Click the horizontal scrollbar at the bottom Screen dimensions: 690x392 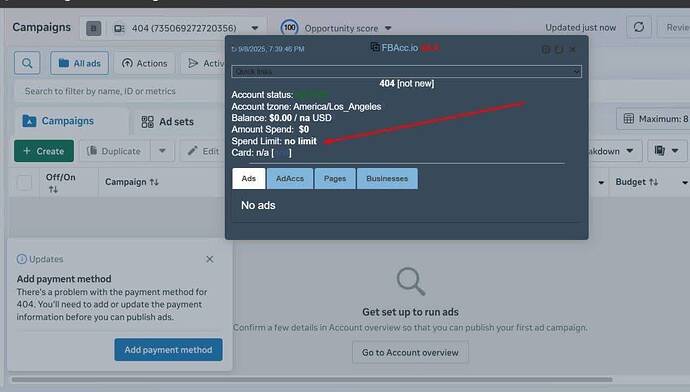[312, 379]
